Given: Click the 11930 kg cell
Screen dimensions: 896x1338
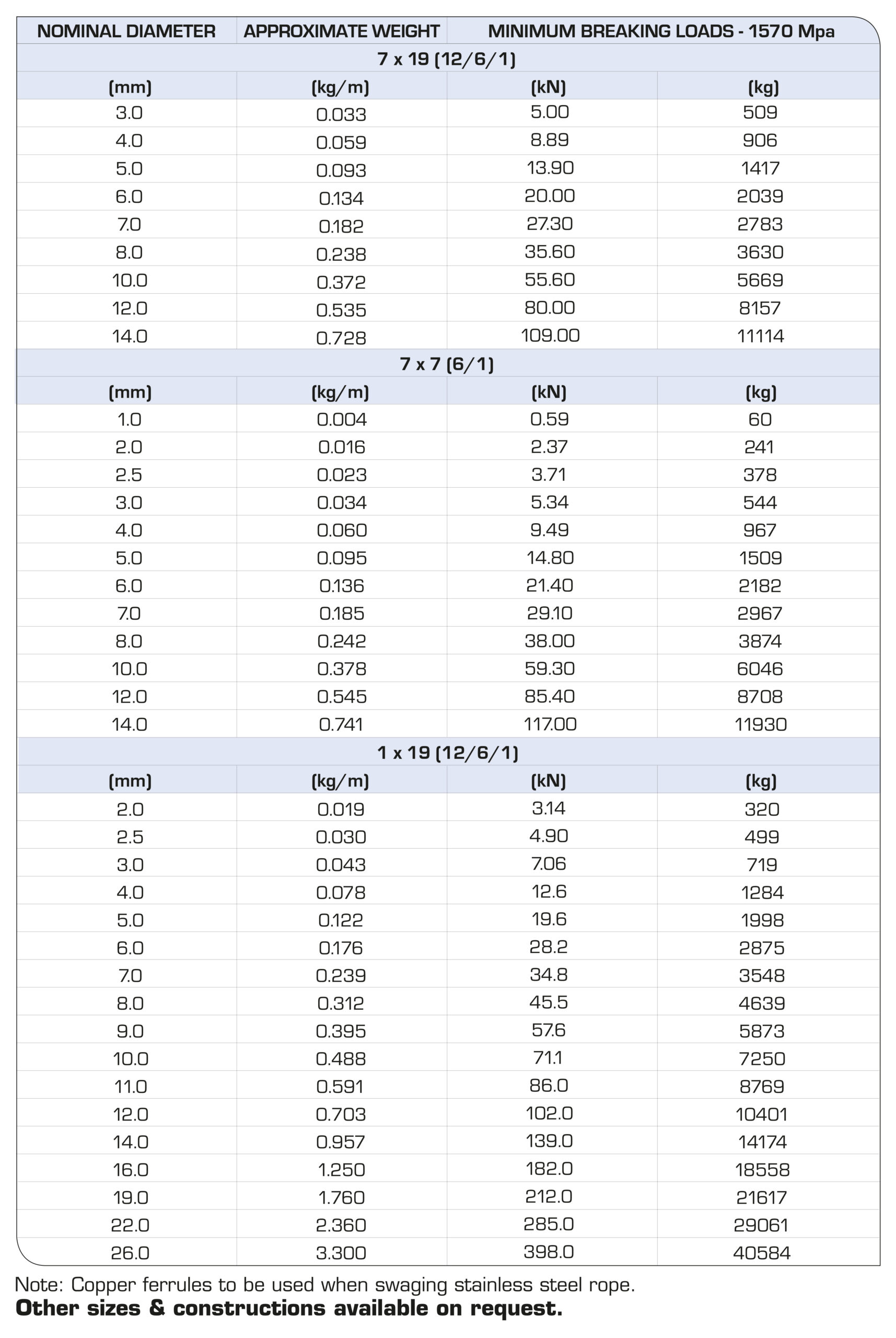Looking at the screenshot, I should (x=761, y=725).
